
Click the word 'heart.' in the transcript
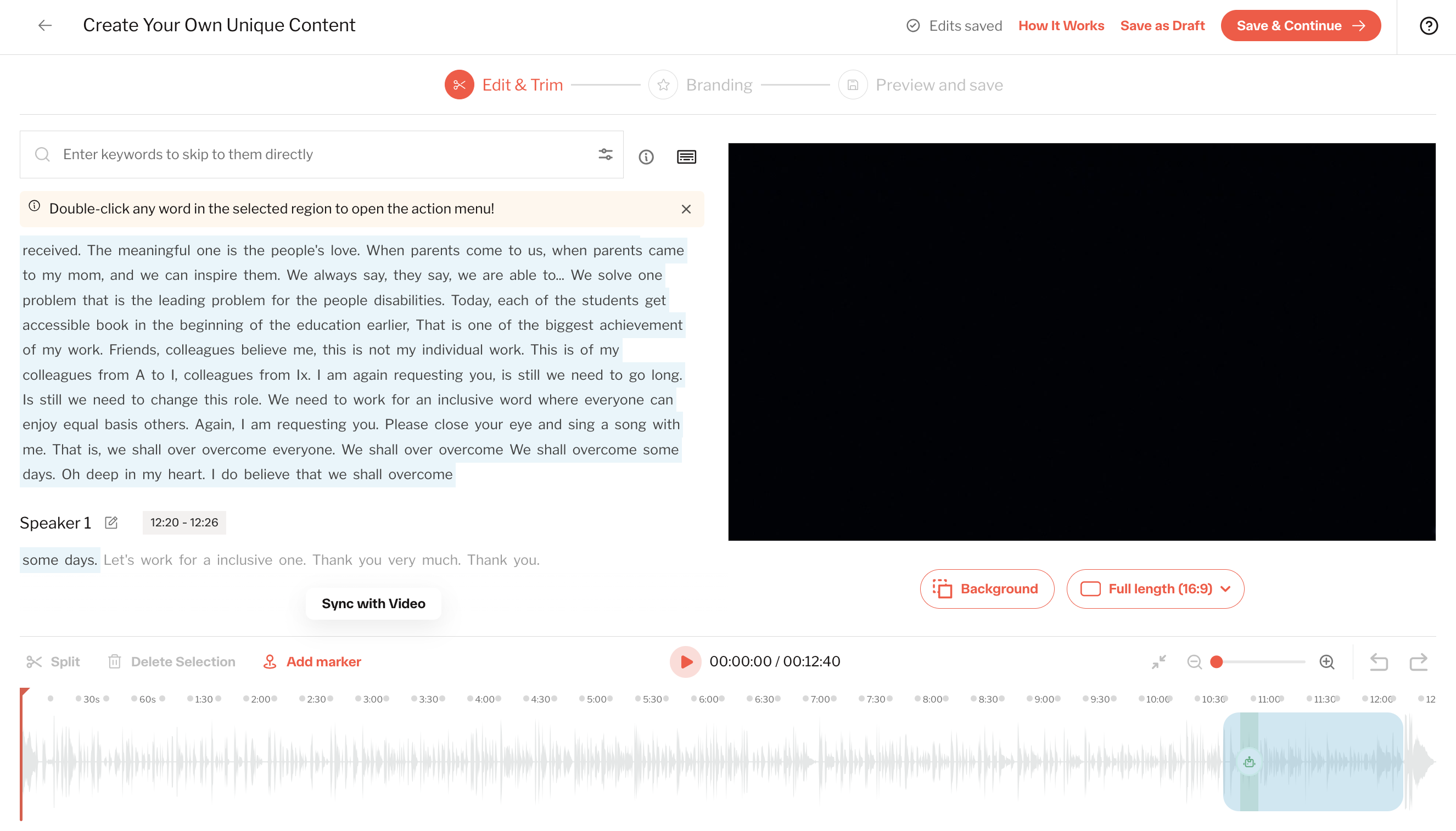point(186,474)
